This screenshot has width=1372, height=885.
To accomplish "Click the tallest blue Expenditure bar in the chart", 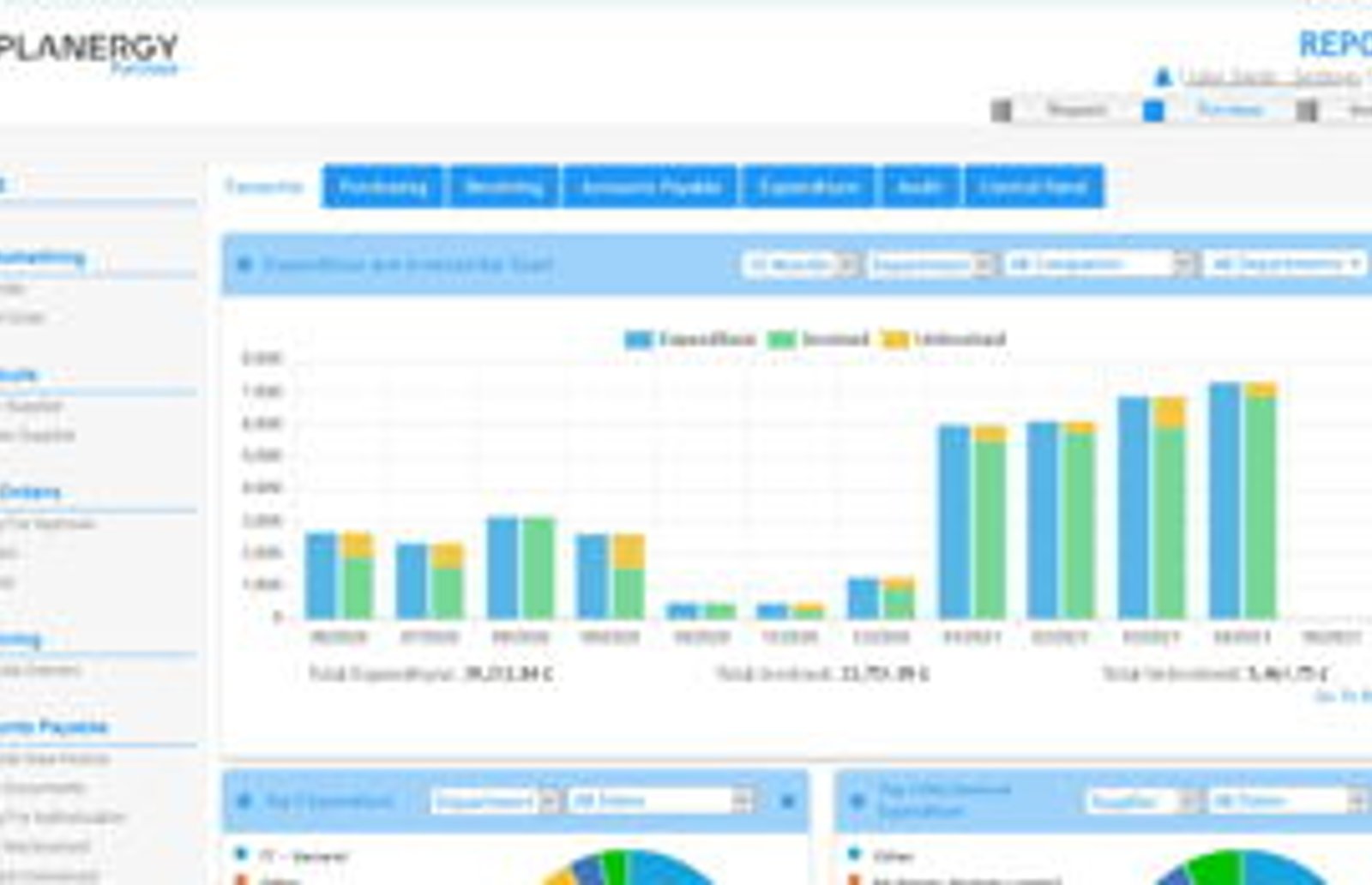I will tap(1225, 501).
